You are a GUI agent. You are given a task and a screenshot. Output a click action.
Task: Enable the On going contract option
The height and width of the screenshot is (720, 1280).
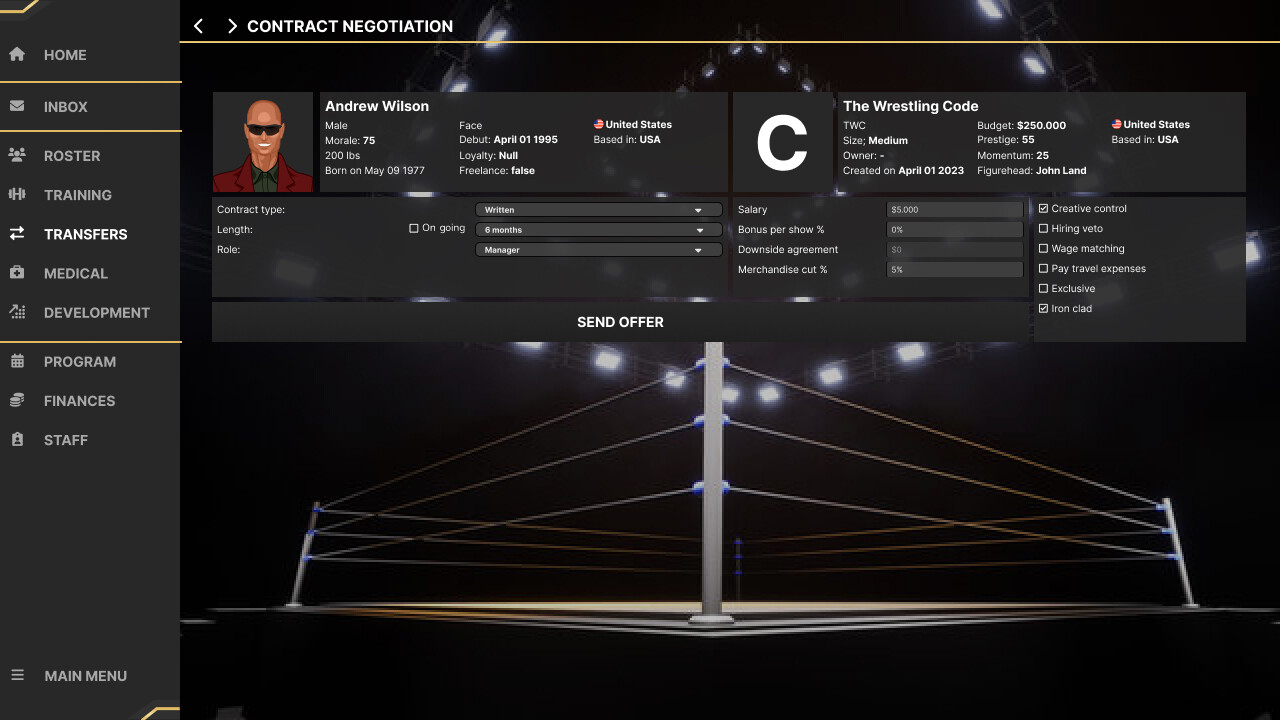pos(413,228)
